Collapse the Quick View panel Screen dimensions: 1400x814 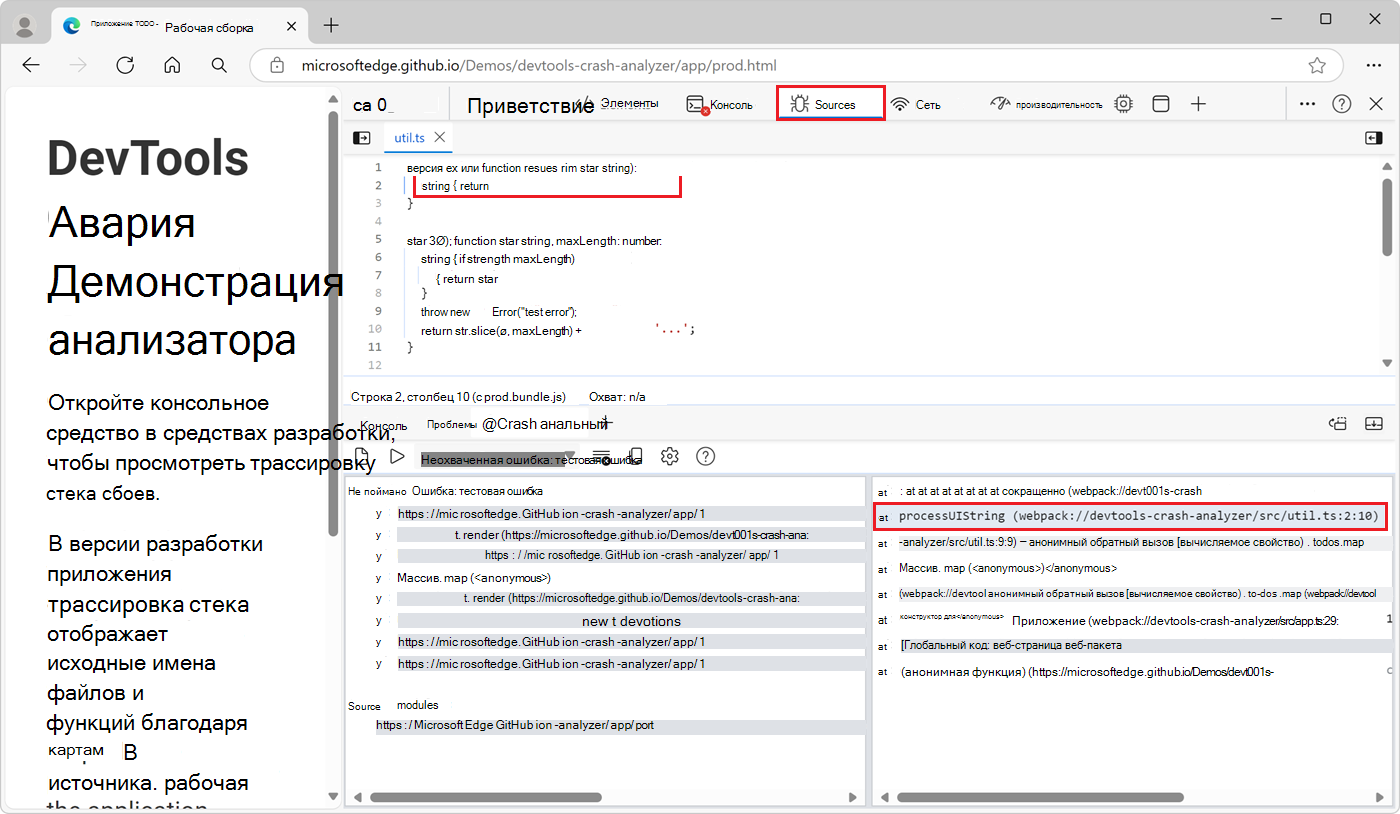[1374, 424]
